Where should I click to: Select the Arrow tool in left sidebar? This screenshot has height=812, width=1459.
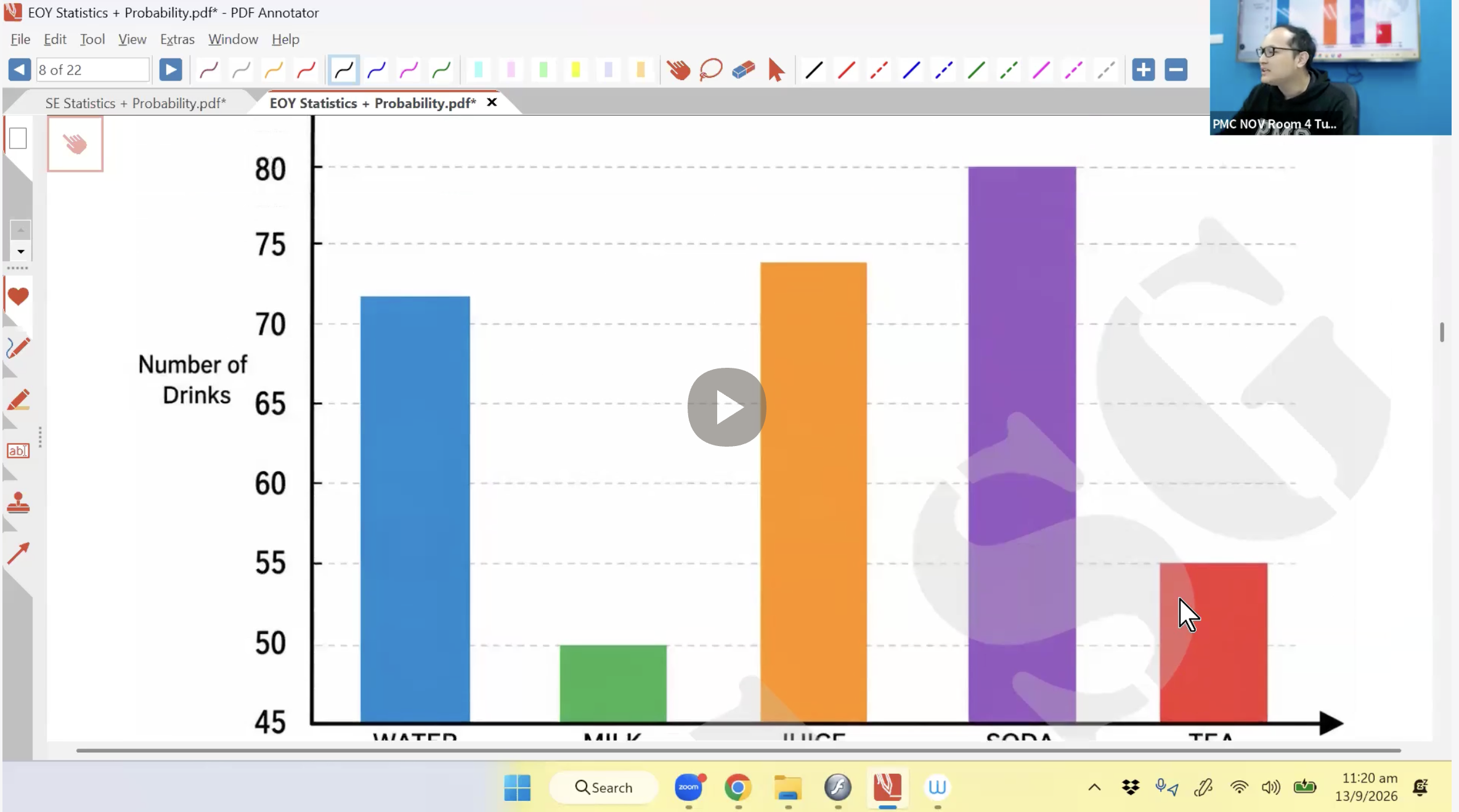18,553
